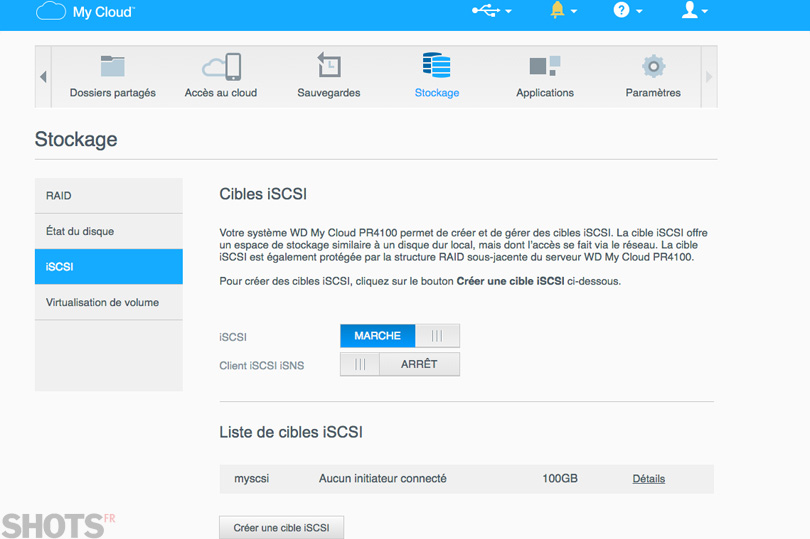810x539 pixels.
Task: Open the Paramètres gear icon
Action: [x=653, y=66]
